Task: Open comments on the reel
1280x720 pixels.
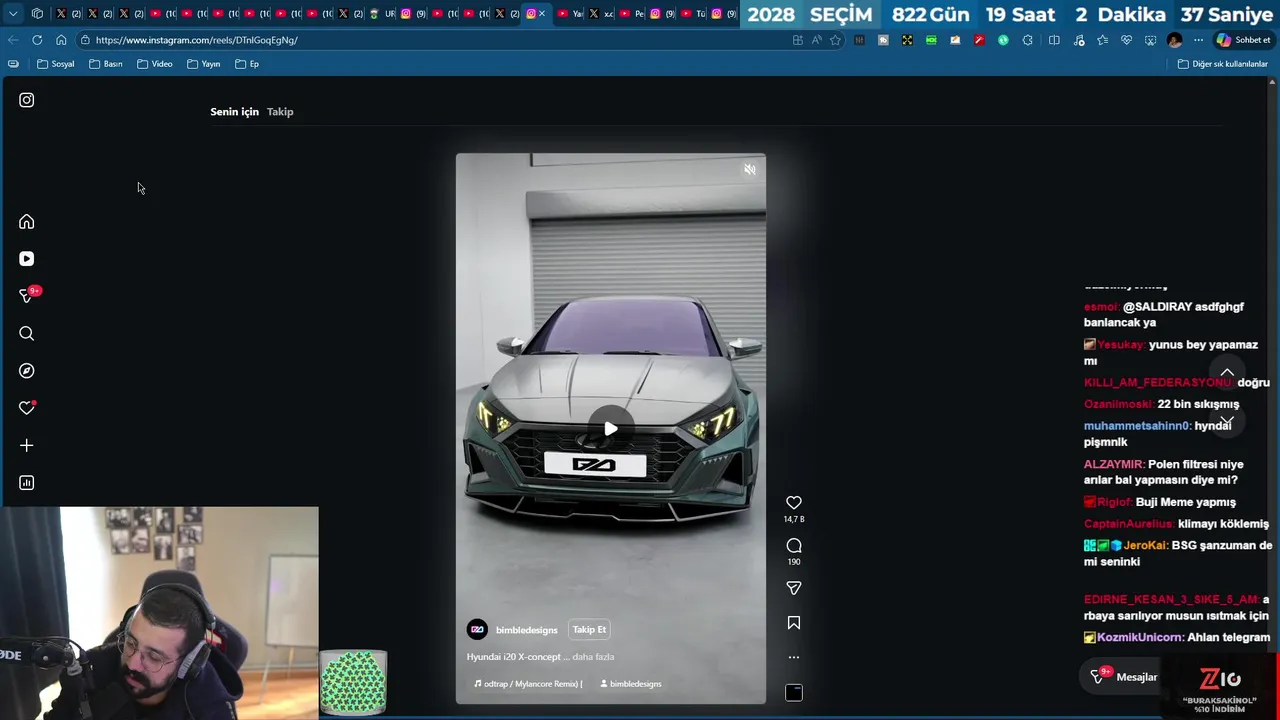Action: point(794,546)
